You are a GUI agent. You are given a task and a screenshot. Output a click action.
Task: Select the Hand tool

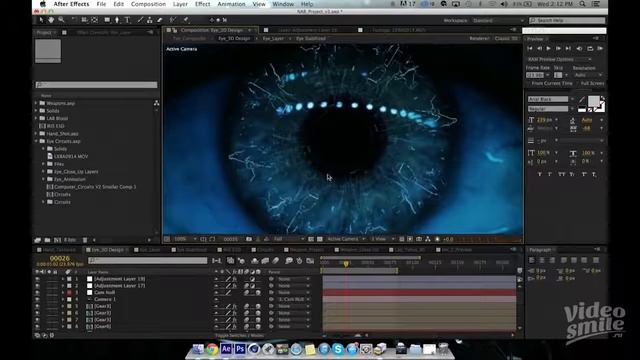click(x=51, y=20)
